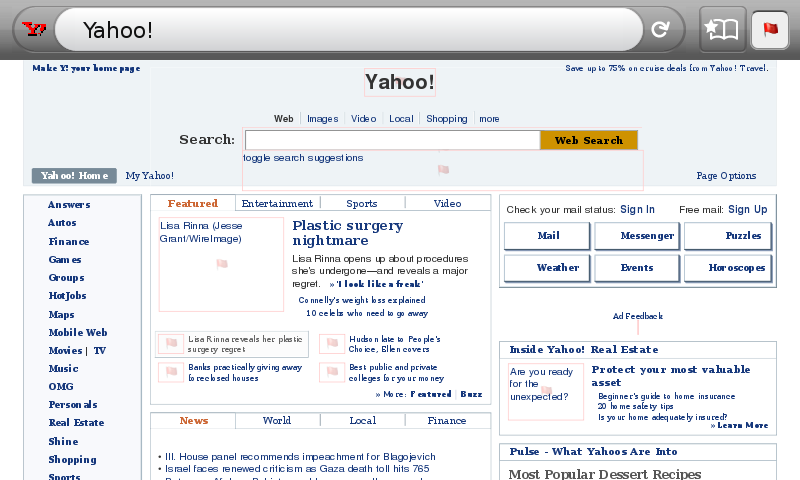Open TV in the sidebar
Screen dimensions: 800x480
pyautogui.click(x=99, y=350)
